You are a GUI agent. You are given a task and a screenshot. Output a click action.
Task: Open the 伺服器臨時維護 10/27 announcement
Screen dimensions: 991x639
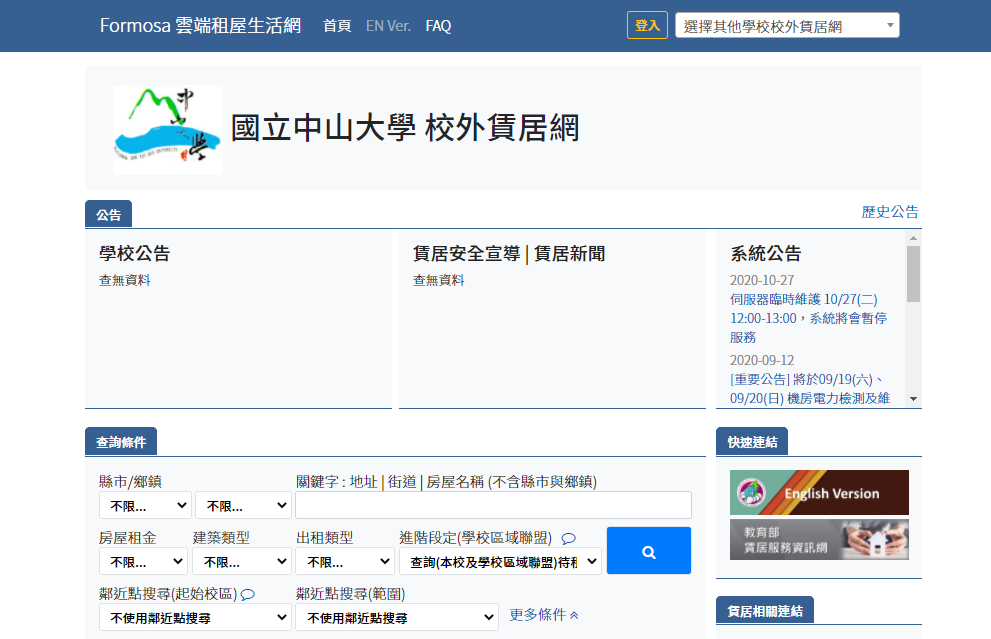[x=808, y=318]
